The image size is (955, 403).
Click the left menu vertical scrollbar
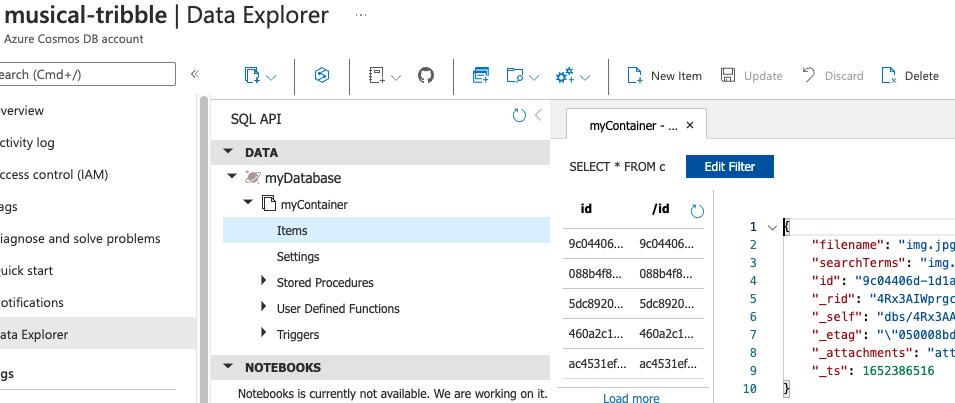(203, 248)
